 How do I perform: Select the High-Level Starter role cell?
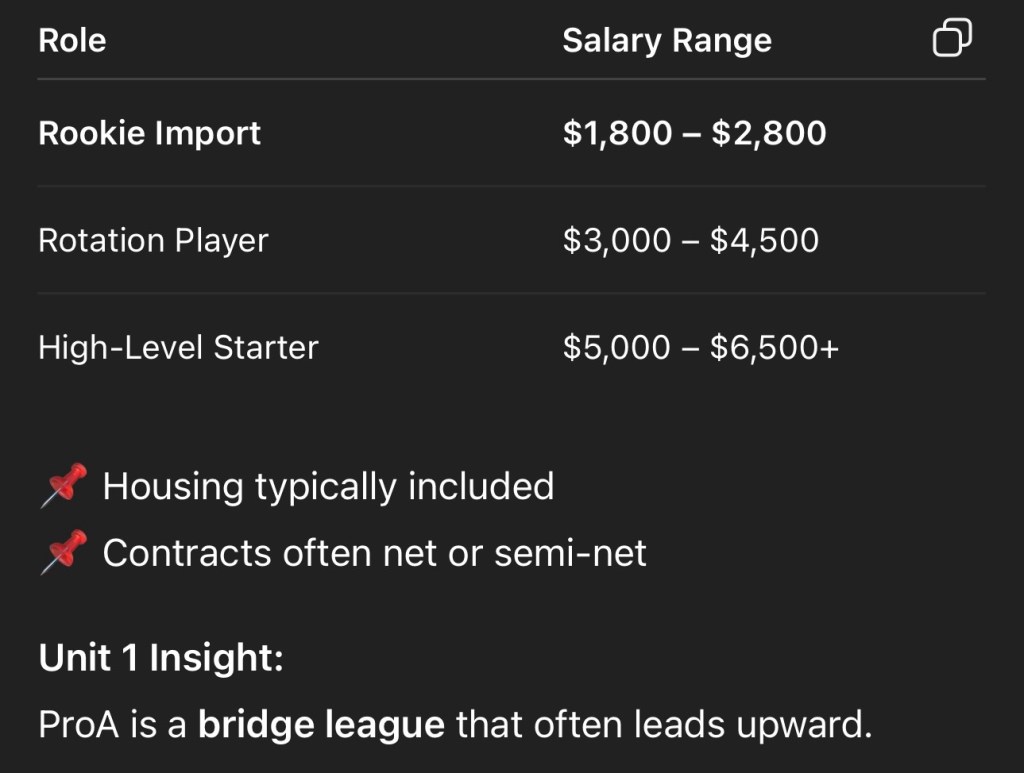click(178, 347)
